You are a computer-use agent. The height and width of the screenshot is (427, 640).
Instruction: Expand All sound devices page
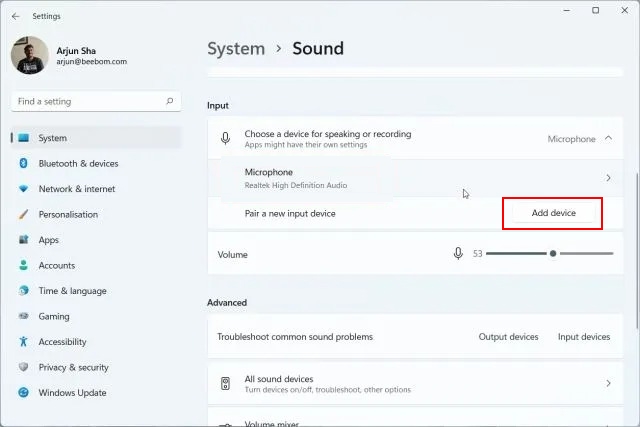(608, 383)
